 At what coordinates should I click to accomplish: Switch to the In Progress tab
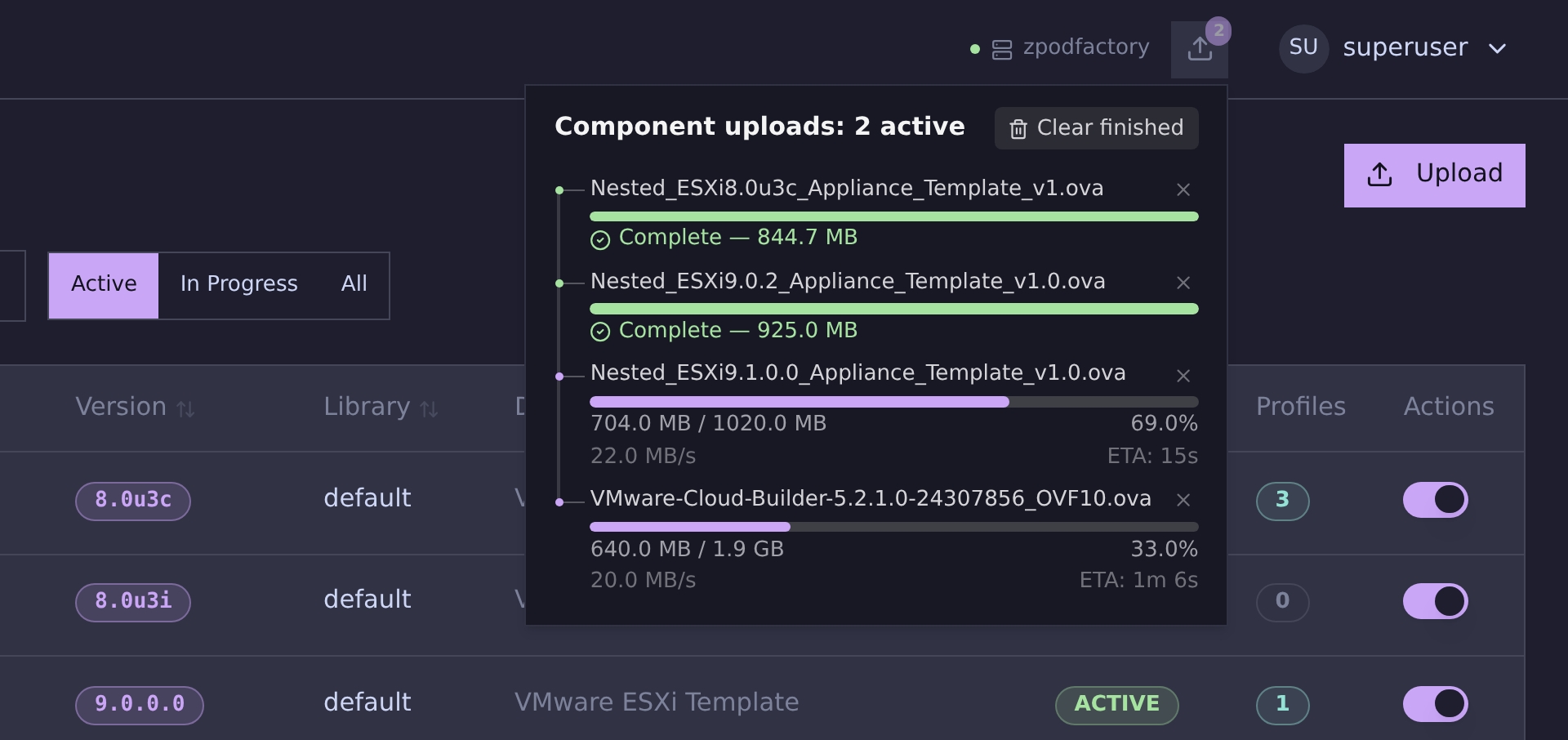click(x=238, y=285)
